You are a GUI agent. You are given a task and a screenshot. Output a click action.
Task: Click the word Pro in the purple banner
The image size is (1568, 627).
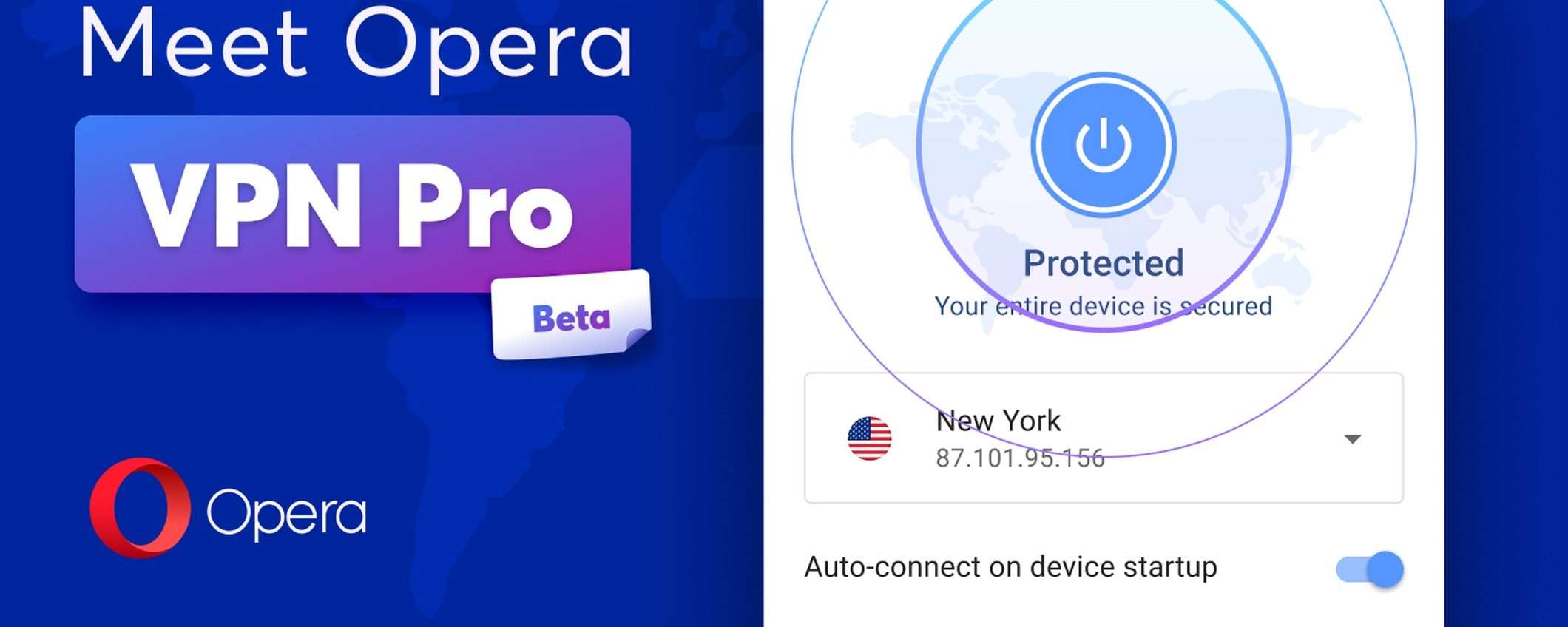pos(485,206)
